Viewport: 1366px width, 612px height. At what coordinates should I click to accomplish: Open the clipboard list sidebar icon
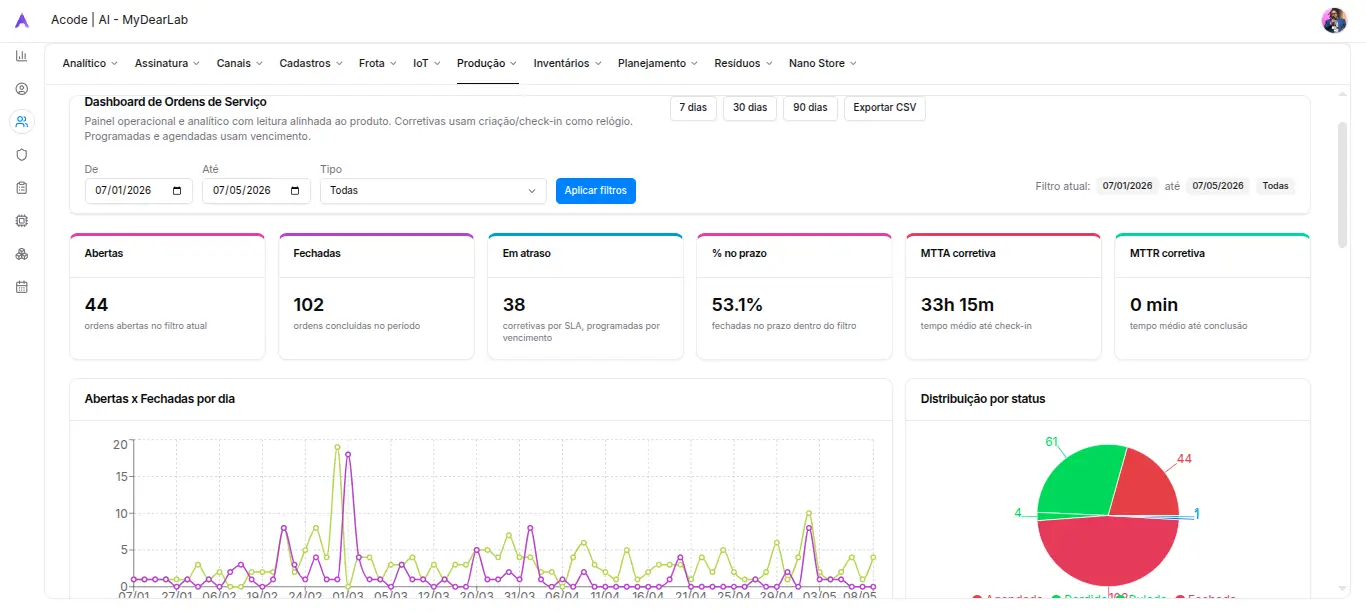point(22,188)
